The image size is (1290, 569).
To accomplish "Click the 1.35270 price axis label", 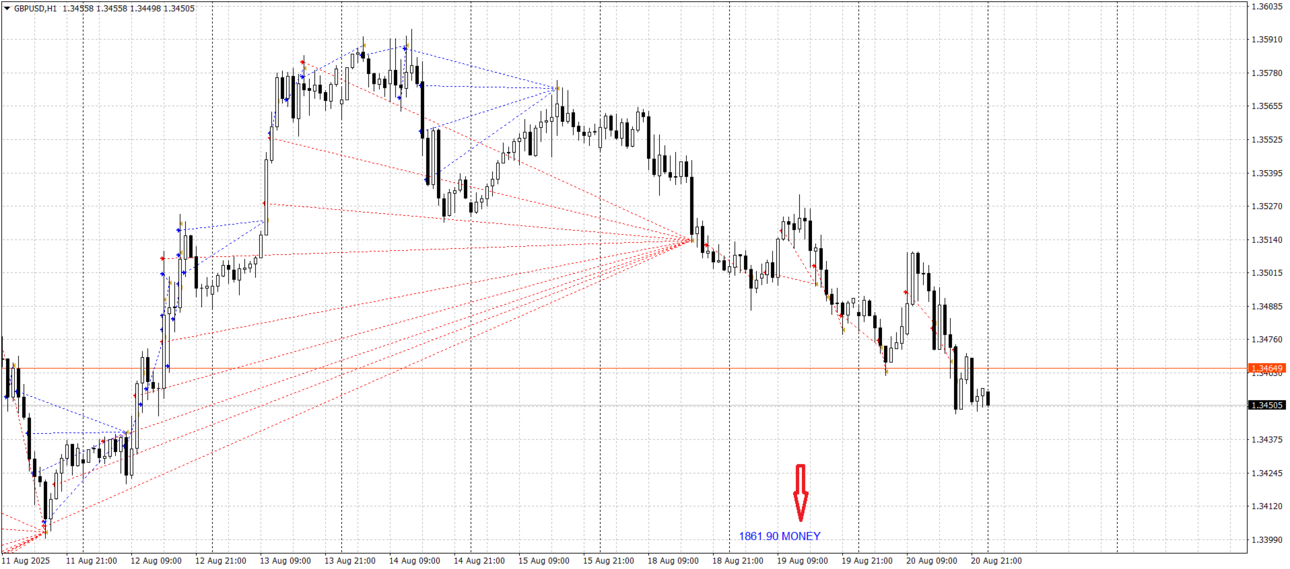I will click(1267, 206).
